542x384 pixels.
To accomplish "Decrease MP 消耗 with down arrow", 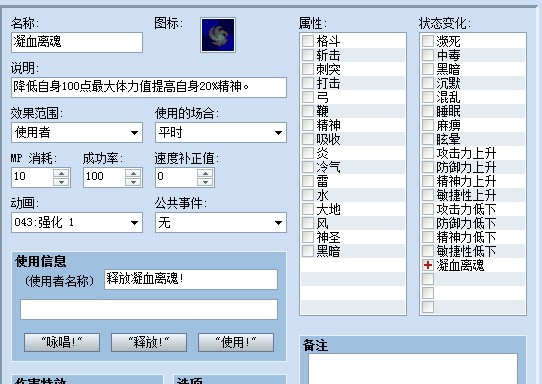I will (62, 182).
